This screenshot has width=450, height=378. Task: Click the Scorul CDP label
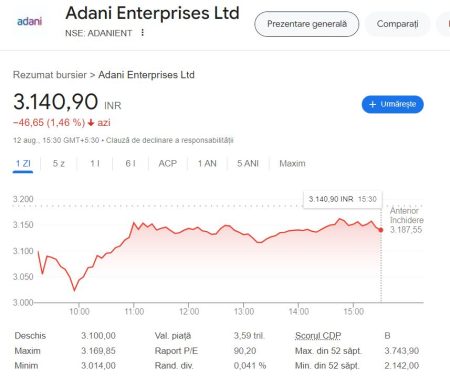(318, 336)
